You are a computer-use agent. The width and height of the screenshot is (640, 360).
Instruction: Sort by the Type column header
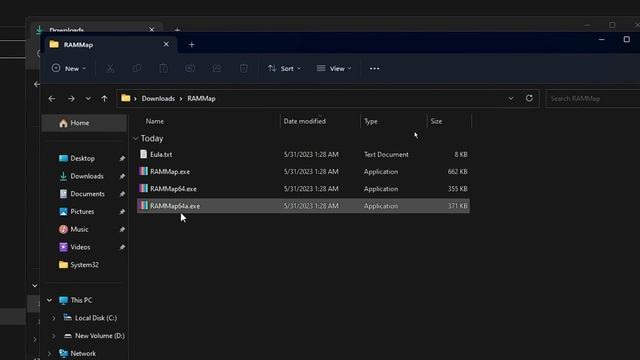point(371,121)
